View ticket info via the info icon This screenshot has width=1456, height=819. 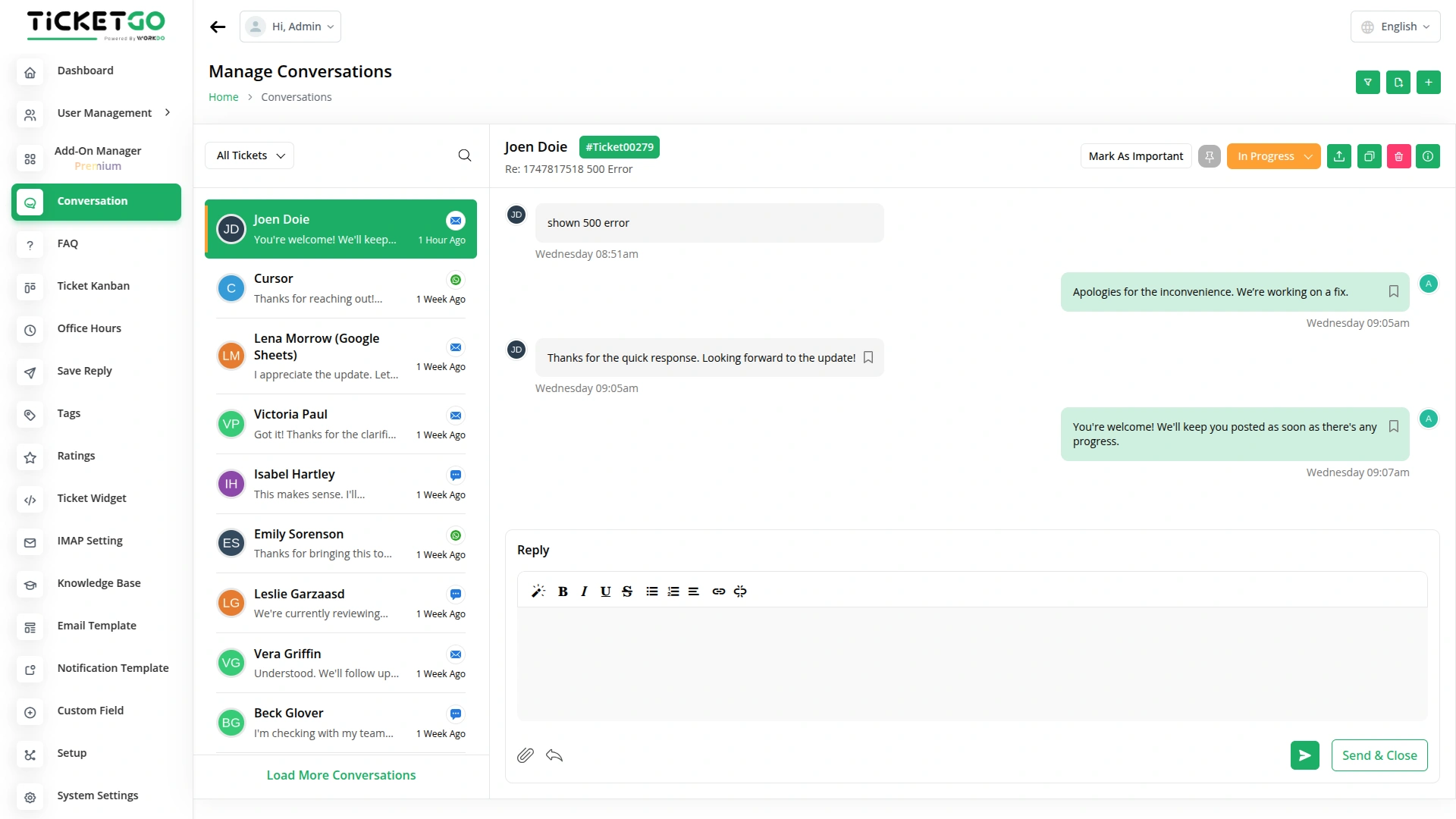coord(1428,156)
